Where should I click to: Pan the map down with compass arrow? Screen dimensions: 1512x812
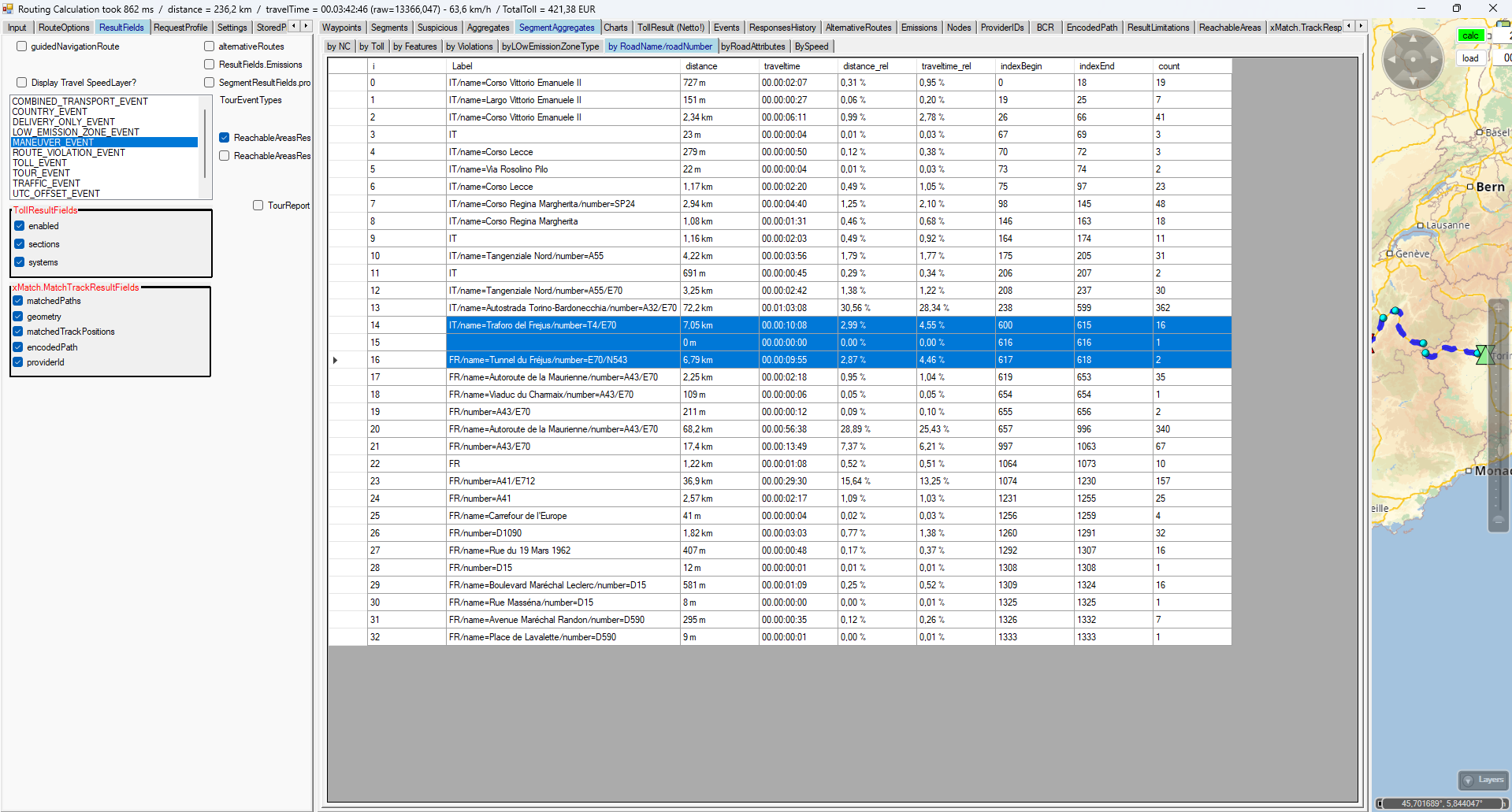pyautogui.click(x=1413, y=80)
